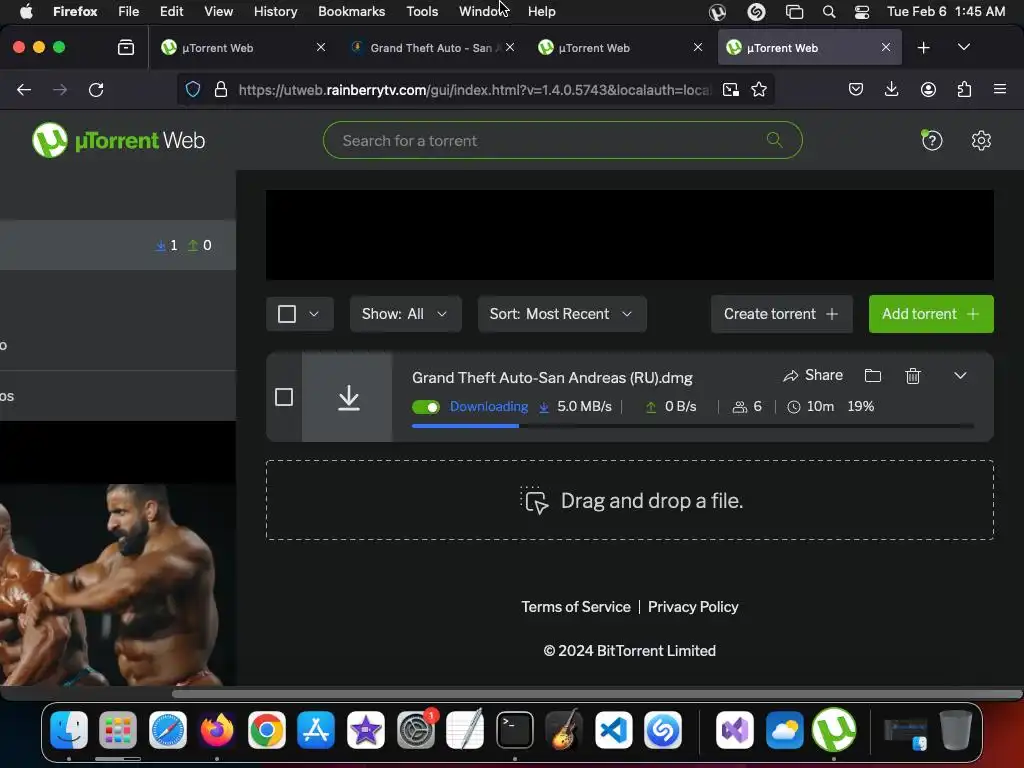The width and height of the screenshot is (1024, 768).
Task: Open the App Store from the dock
Action: [316, 729]
